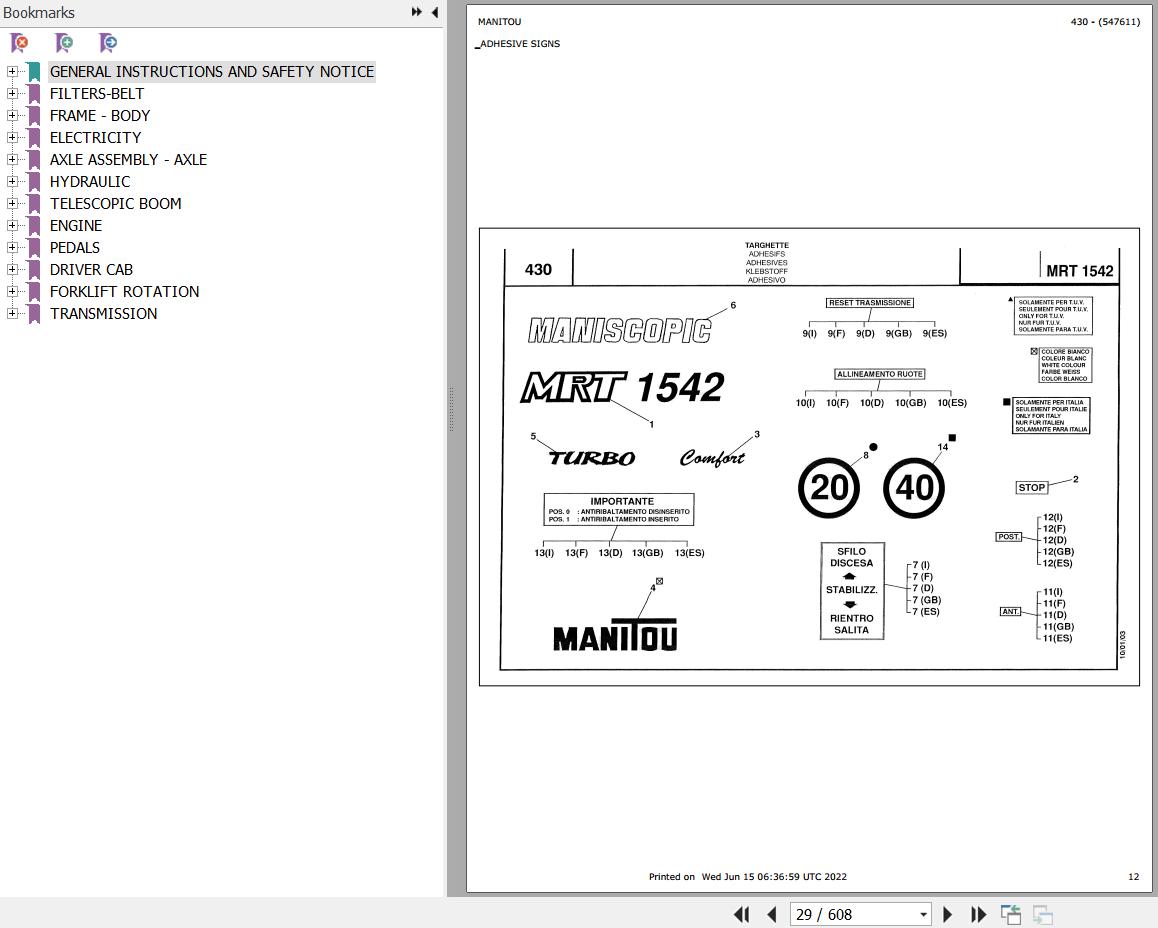Viewport: 1158px width, 928px height.
Task: Expand the PEDALS bookmark node
Action: (12, 247)
